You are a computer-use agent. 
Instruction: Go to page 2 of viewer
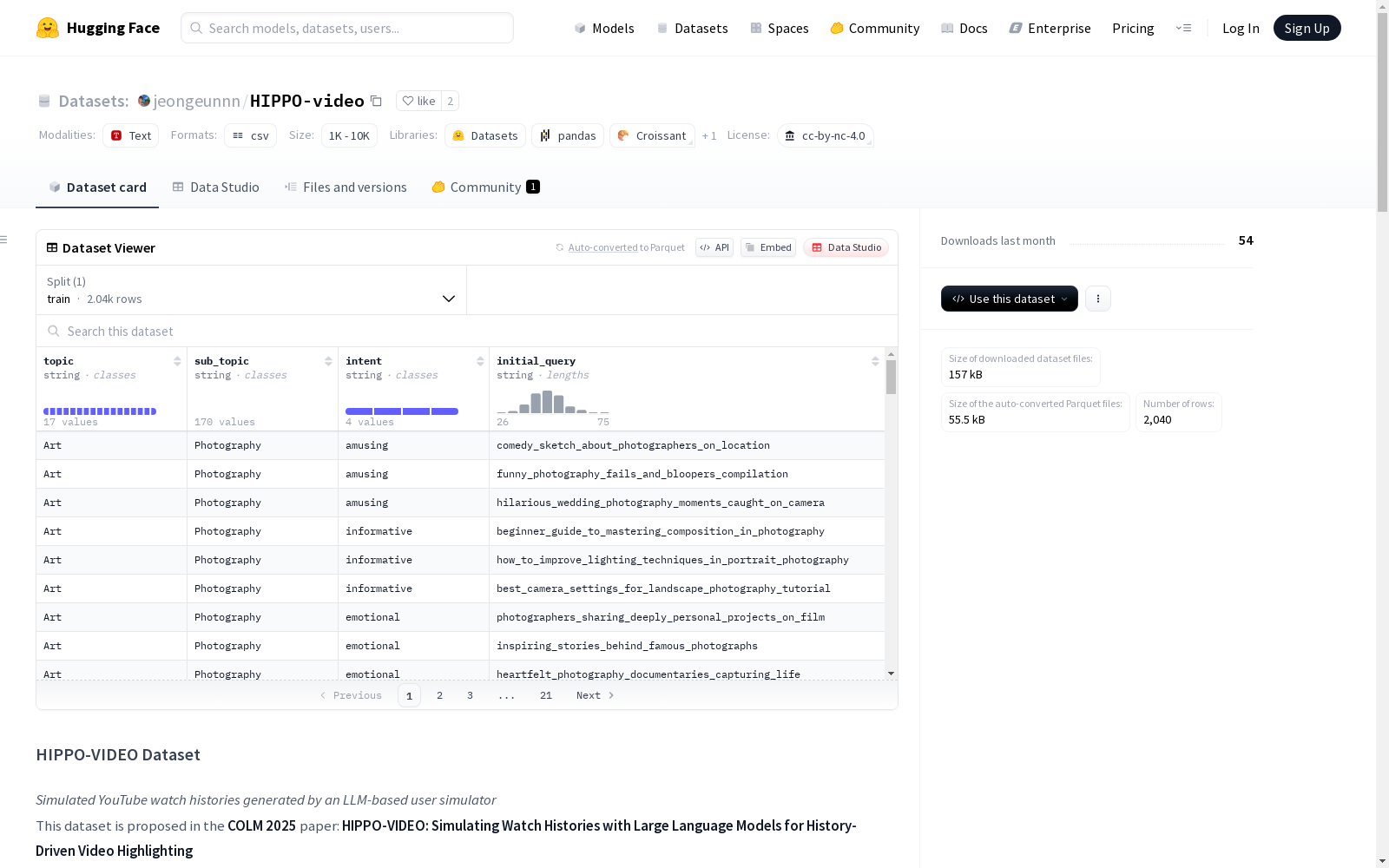(440, 695)
